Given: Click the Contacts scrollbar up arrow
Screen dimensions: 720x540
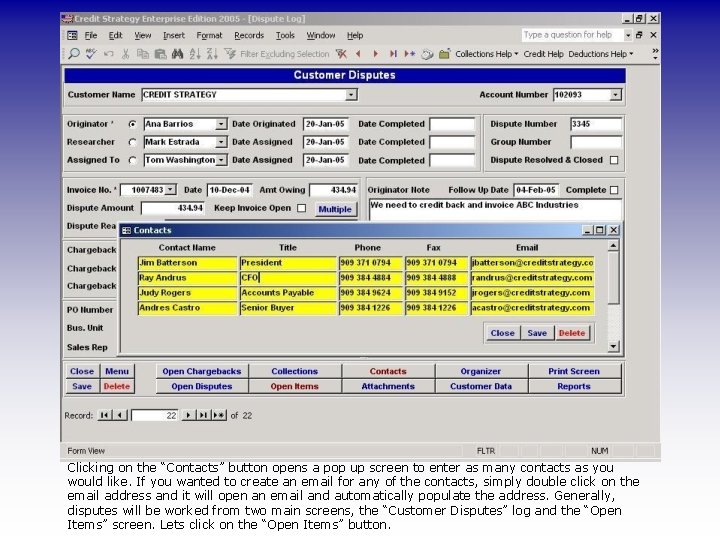Looking at the screenshot, I should point(613,246).
